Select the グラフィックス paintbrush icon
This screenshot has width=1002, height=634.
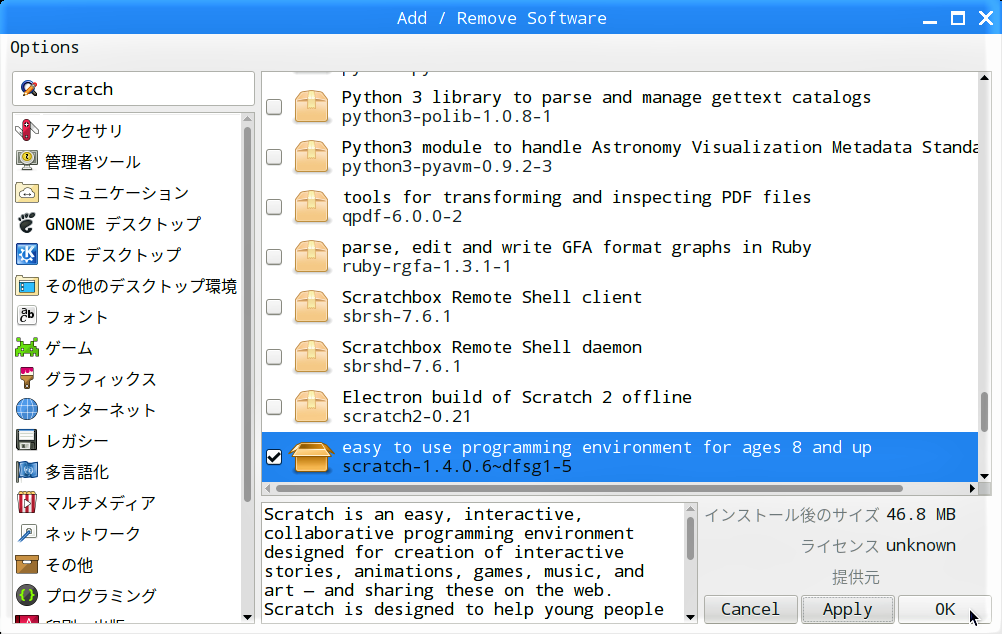click(x=27, y=378)
